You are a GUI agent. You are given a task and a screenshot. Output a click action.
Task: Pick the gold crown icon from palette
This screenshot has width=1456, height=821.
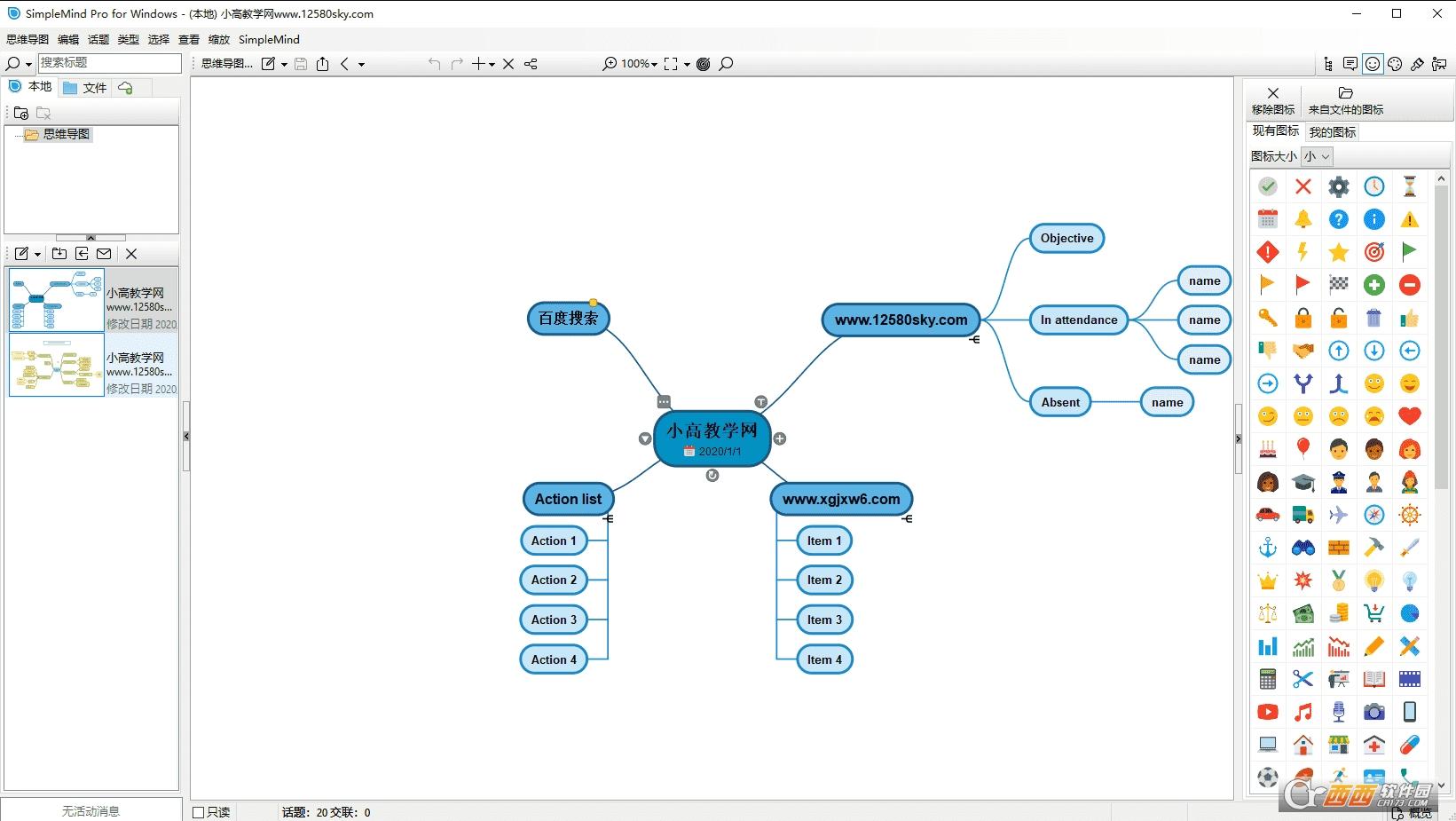[1268, 580]
